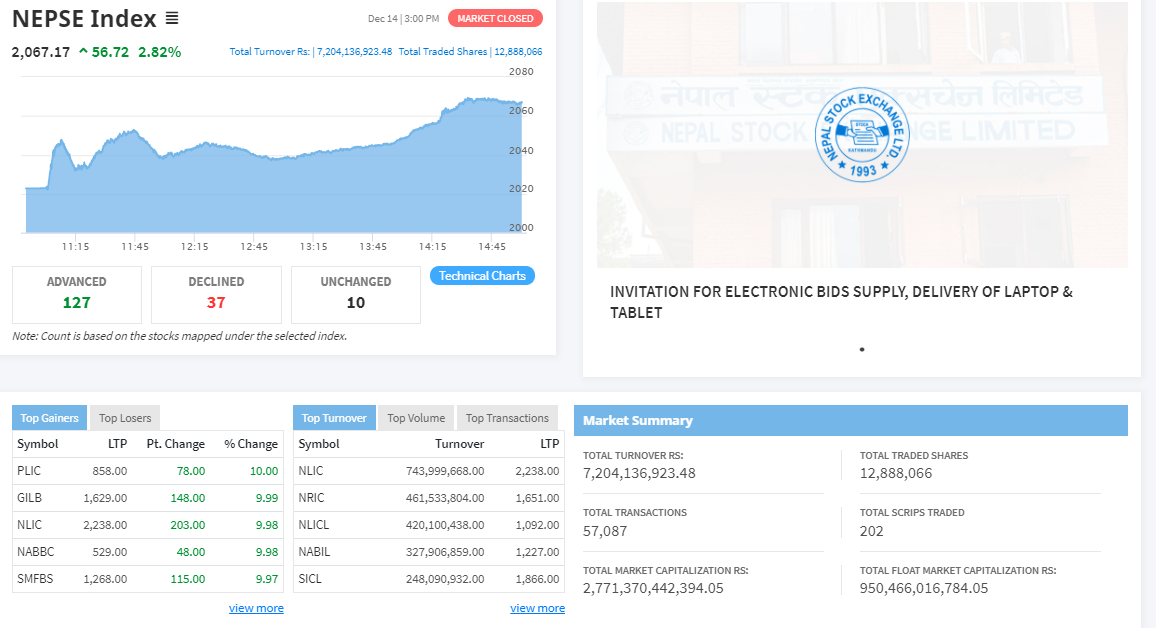Screen dimensions: 1156x628
Task: Click NABIL symbol in Top Turnover
Action: [314, 552]
